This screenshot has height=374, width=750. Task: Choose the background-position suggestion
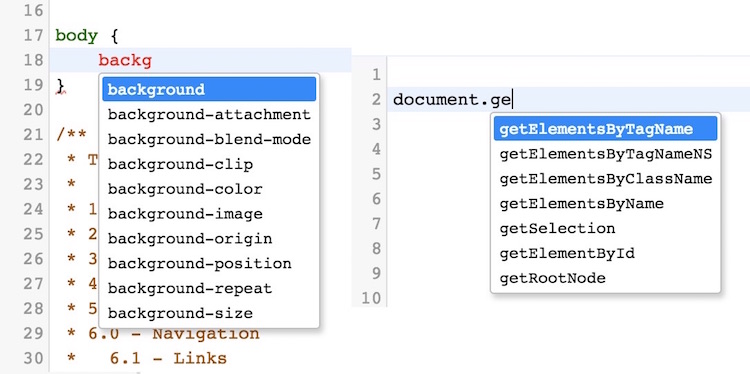(209, 264)
